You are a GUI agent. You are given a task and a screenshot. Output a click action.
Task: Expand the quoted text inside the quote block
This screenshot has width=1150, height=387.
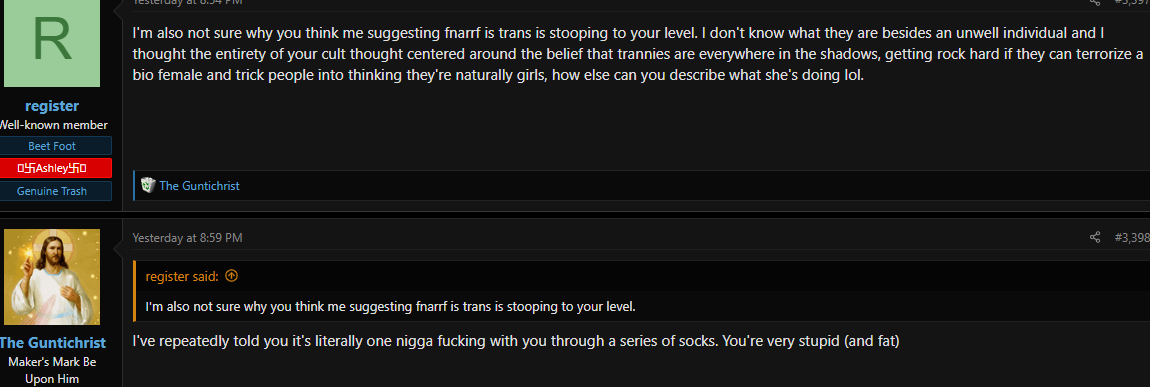(390, 306)
